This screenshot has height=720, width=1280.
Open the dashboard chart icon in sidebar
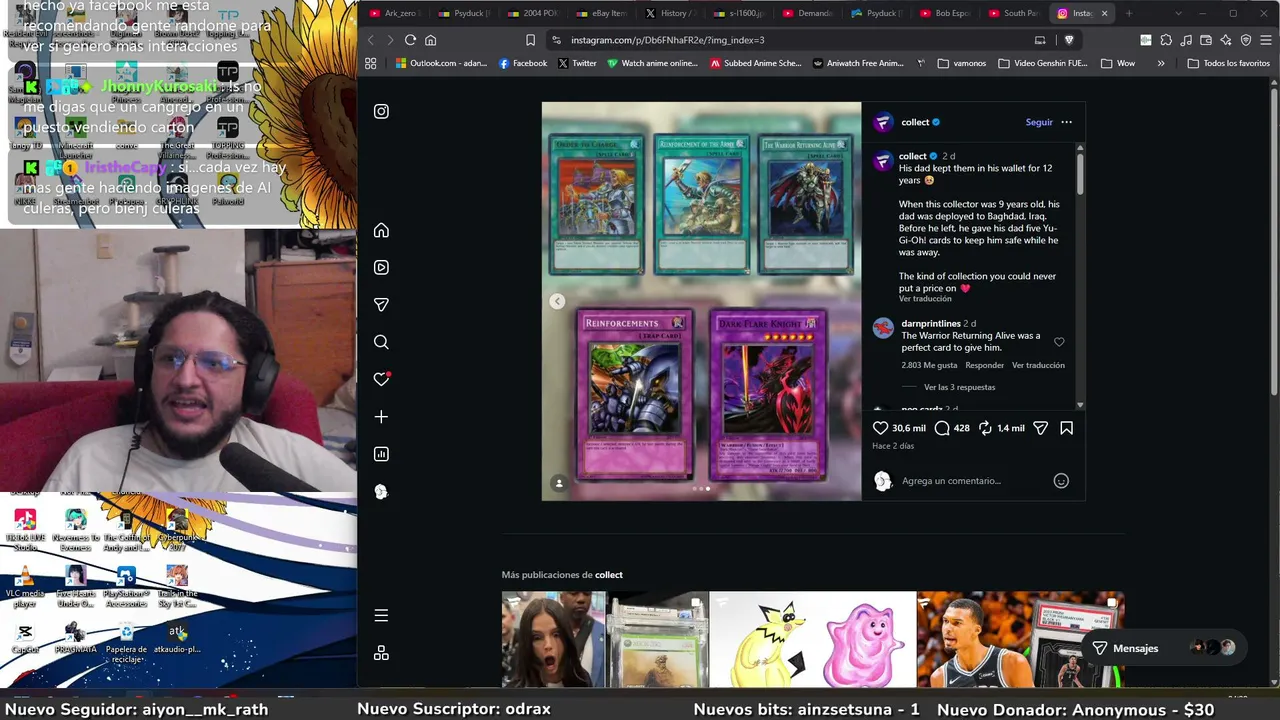(381, 454)
